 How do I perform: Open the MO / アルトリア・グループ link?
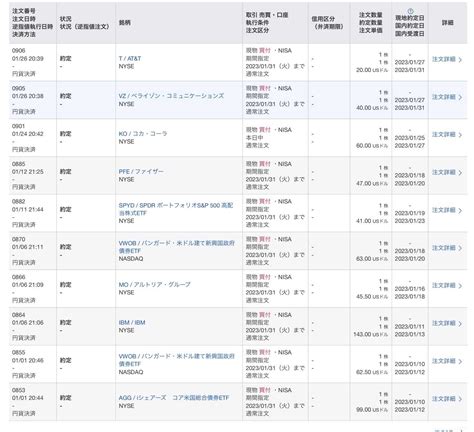point(154,285)
